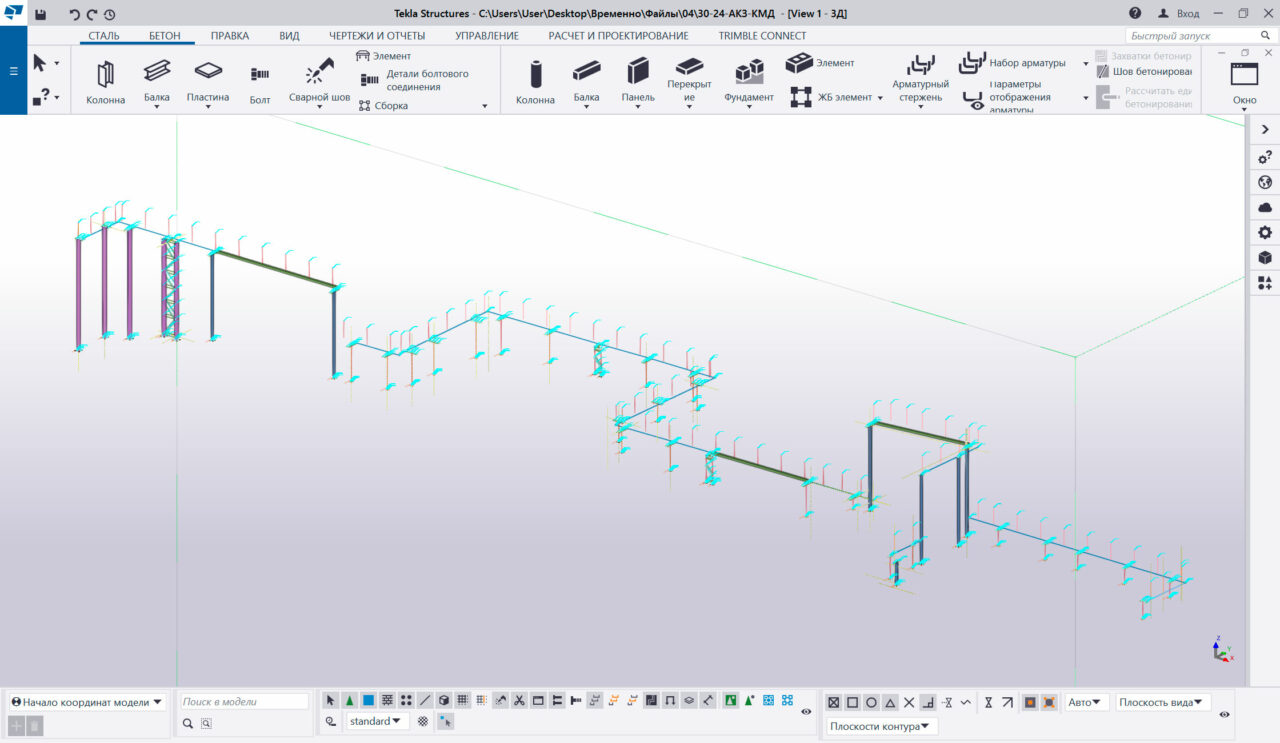Click the Вход sign-in button
The image size is (1280, 743).
[1179, 14]
